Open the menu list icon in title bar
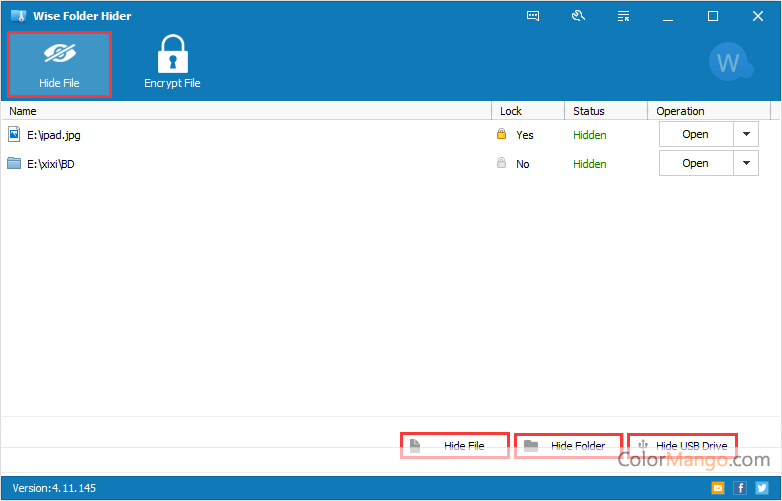The image size is (782, 501). [x=624, y=16]
